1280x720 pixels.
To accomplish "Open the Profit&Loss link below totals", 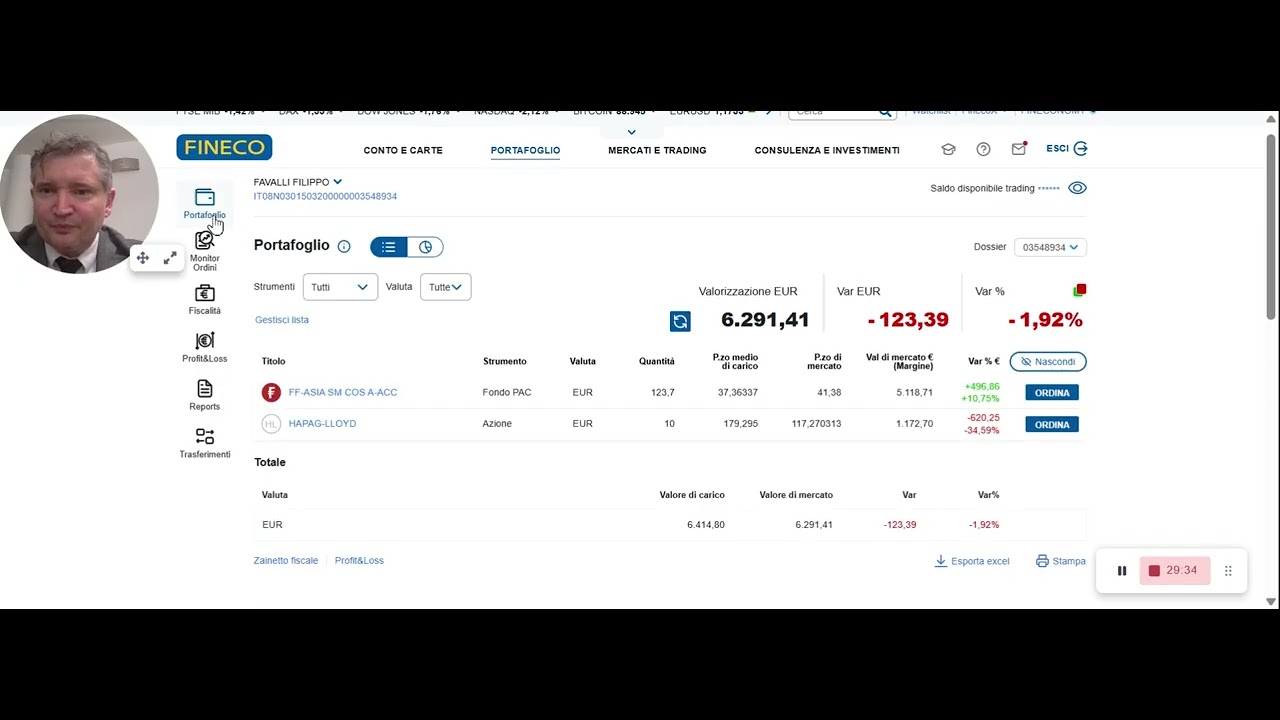I will click(359, 561).
